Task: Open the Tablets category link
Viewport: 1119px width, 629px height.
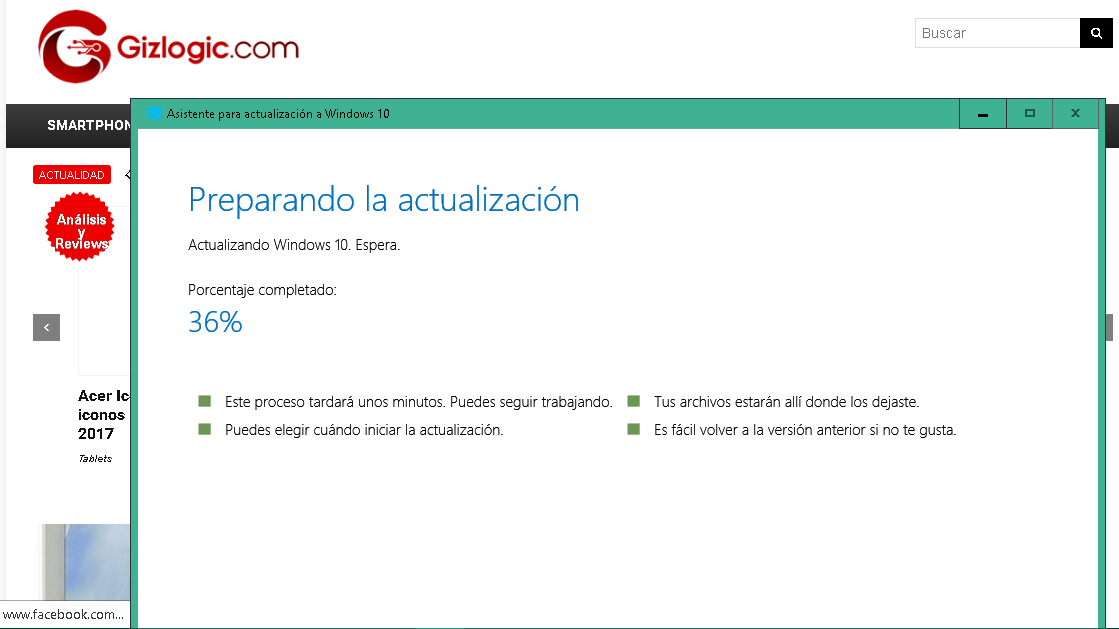Action: click(95, 458)
